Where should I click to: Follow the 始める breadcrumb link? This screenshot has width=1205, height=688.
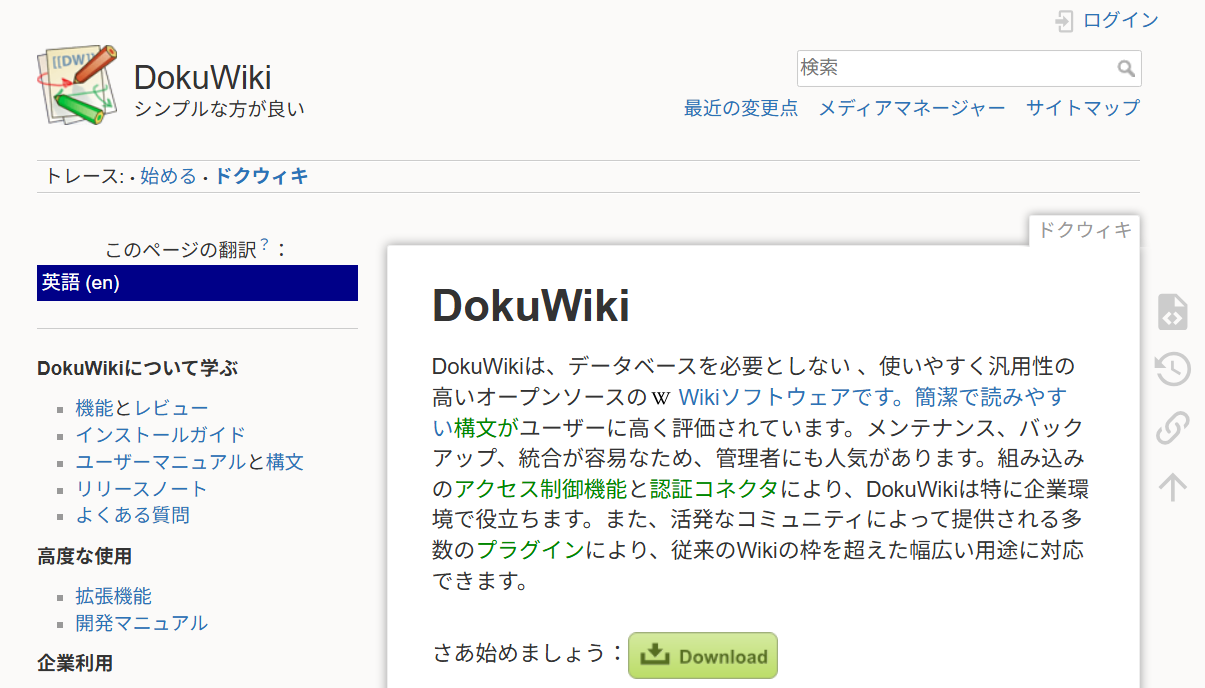[x=168, y=176]
